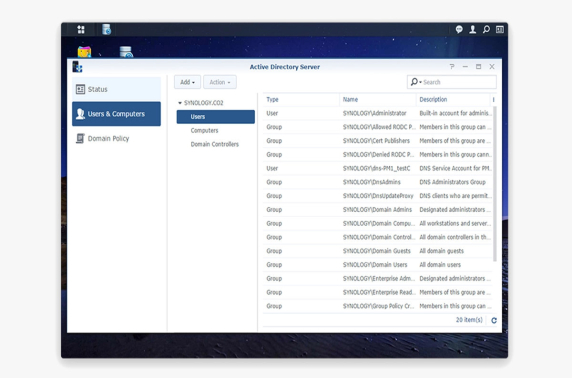
Task: Select Users in the domain tree
Action: pyautogui.click(x=216, y=117)
